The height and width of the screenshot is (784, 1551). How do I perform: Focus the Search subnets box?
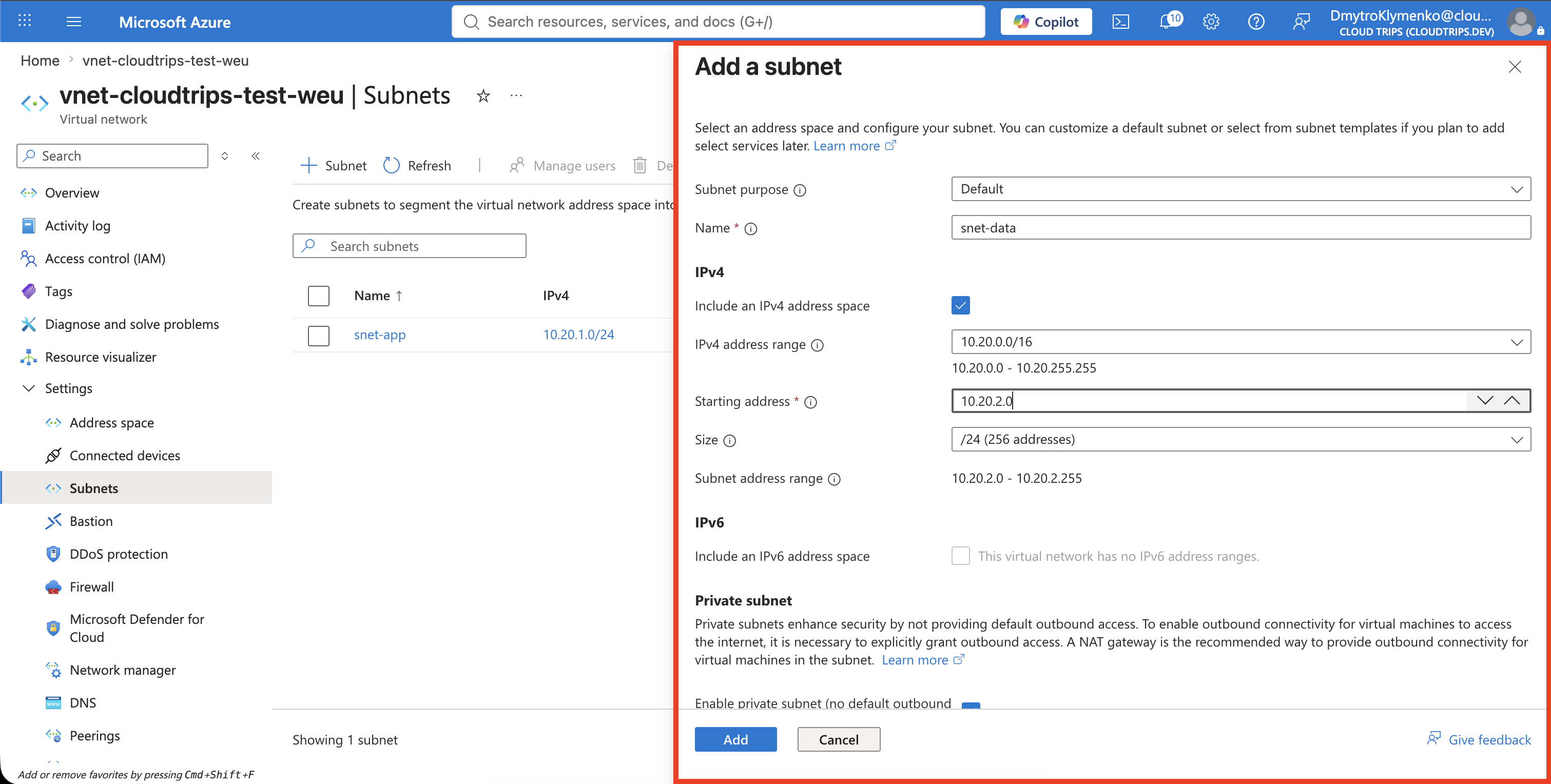(410, 246)
